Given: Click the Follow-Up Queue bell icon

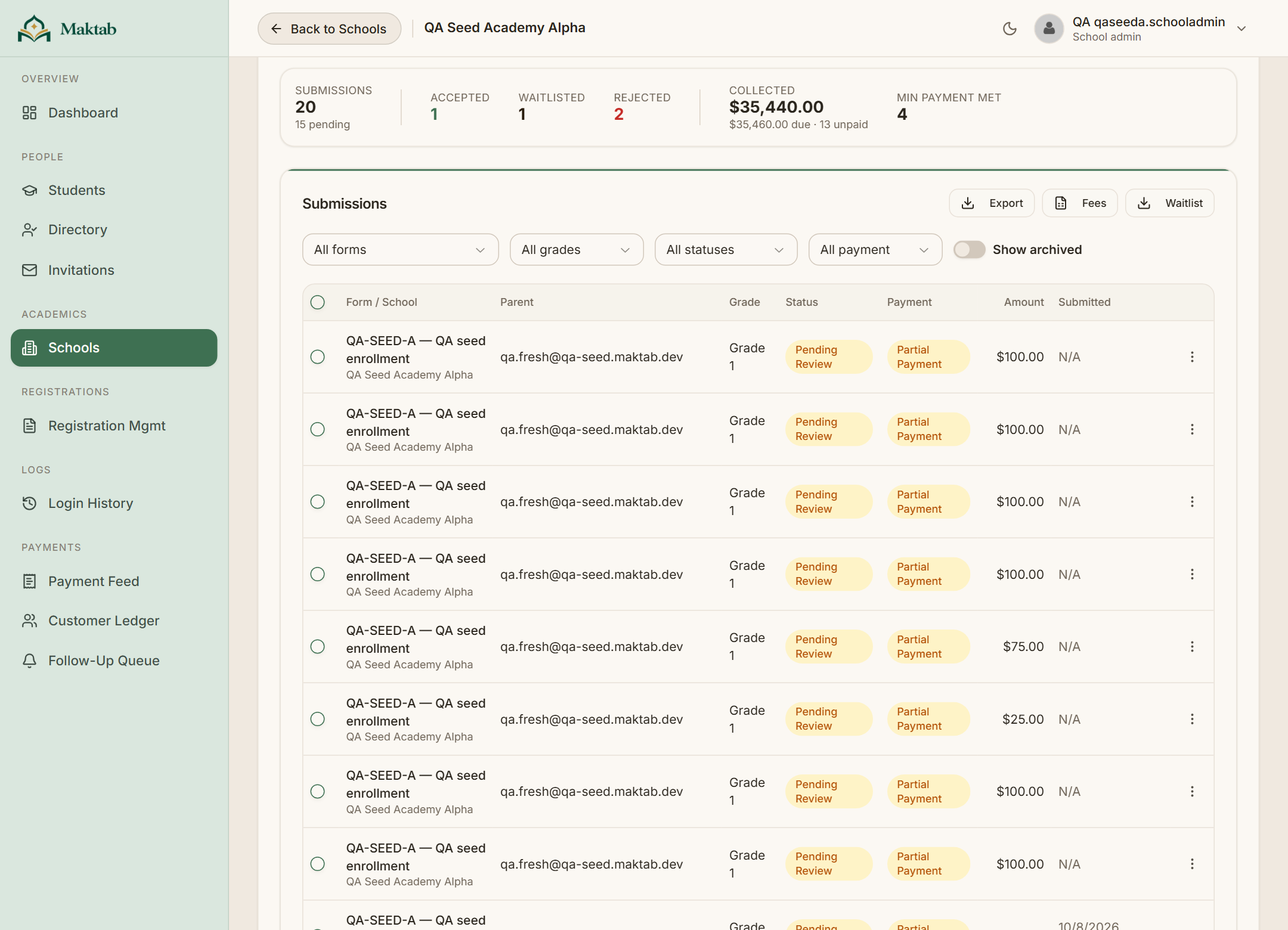Looking at the screenshot, I should (x=29, y=661).
